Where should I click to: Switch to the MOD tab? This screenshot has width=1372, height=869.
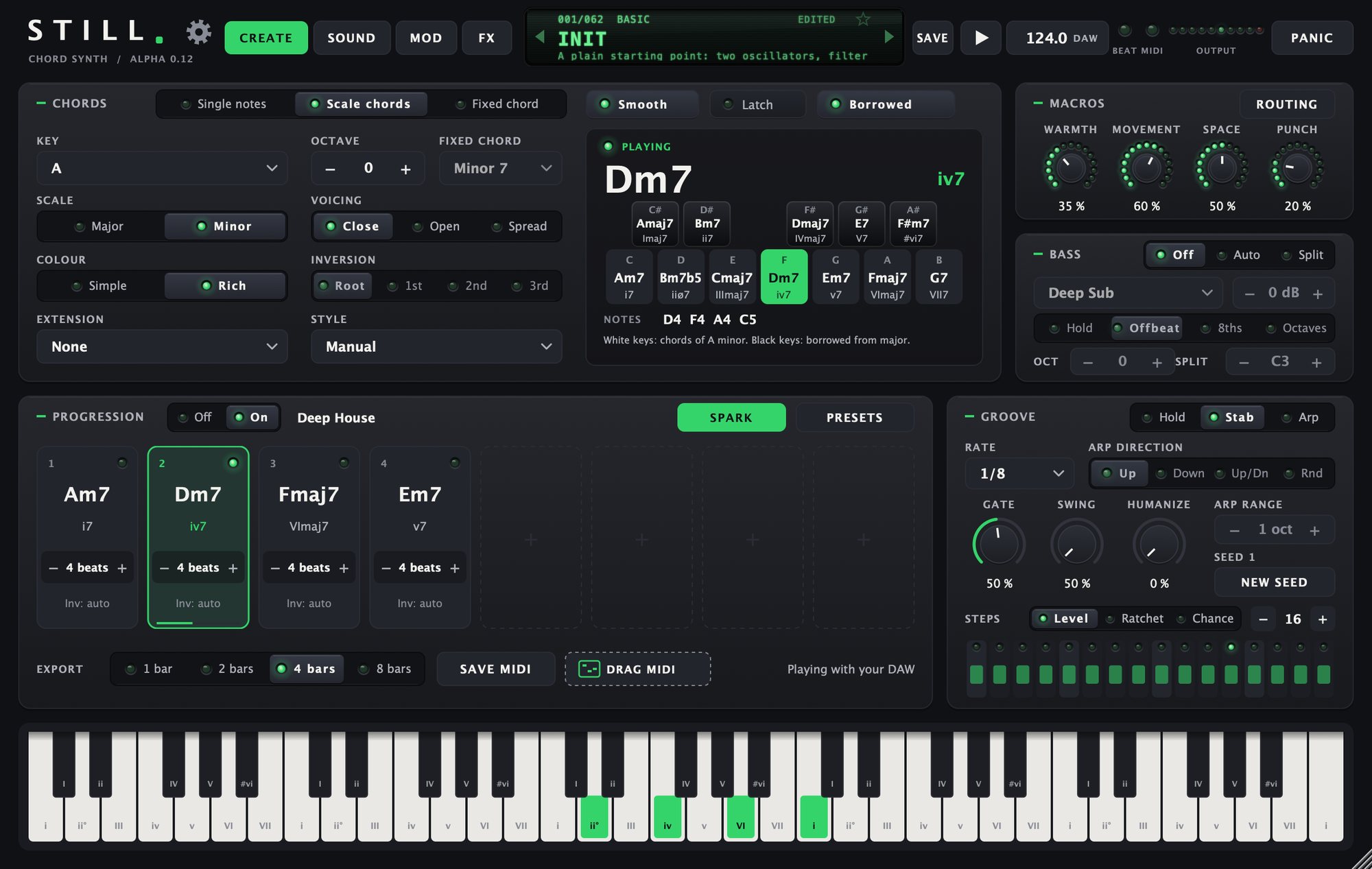click(426, 38)
